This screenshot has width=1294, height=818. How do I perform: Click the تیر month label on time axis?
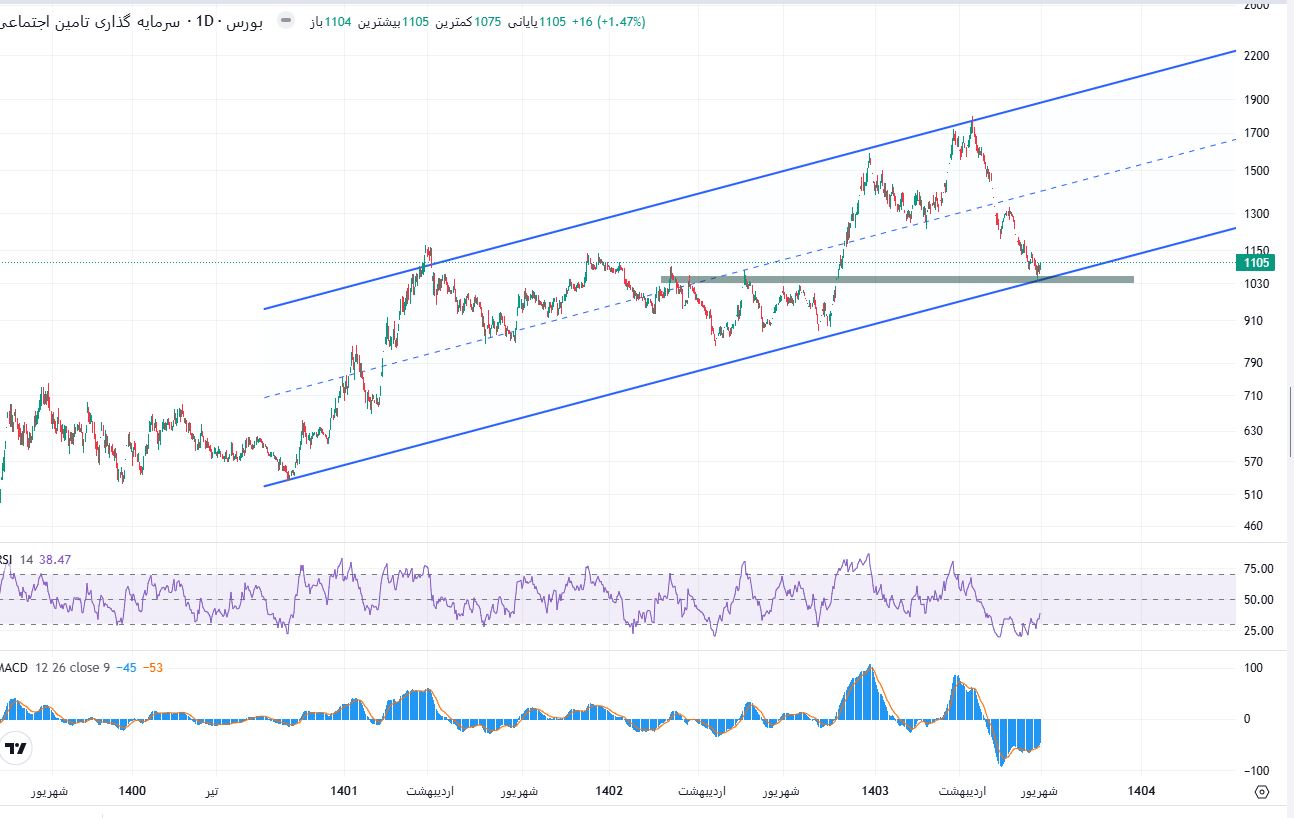coord(212,791)
